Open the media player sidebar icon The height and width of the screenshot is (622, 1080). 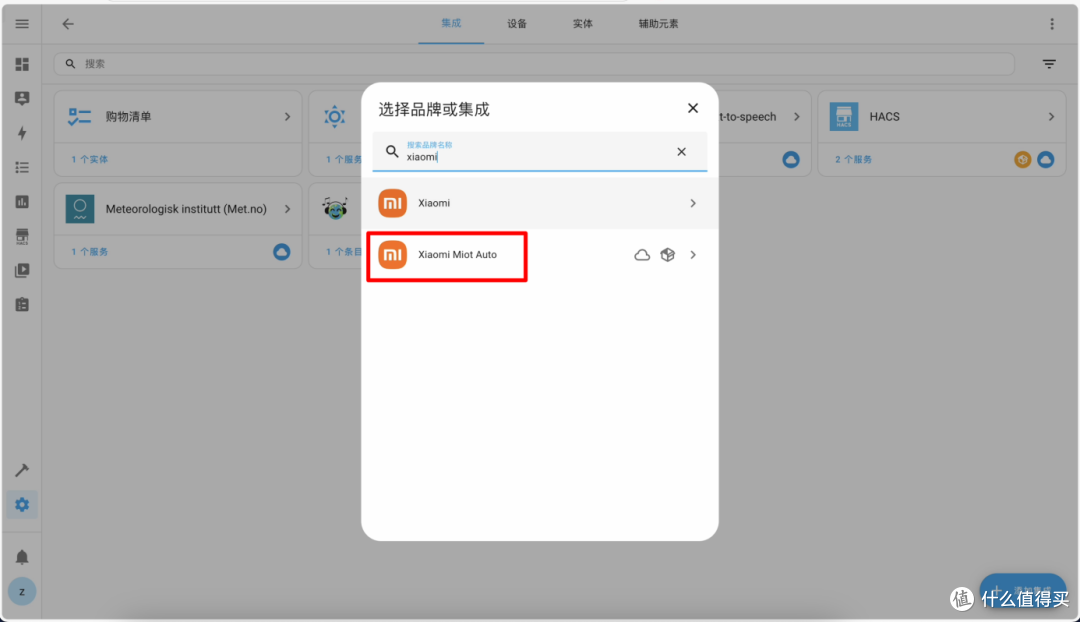click(22, 270)
